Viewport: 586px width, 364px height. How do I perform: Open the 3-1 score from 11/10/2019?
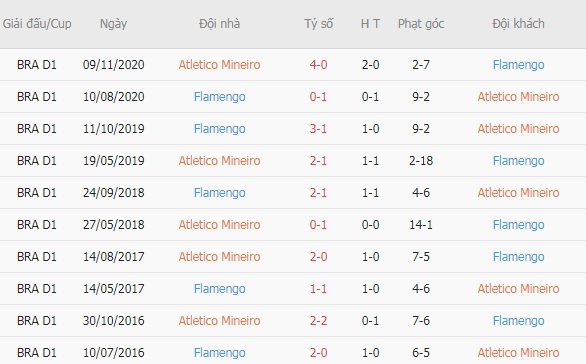click(x=318, y=129)
